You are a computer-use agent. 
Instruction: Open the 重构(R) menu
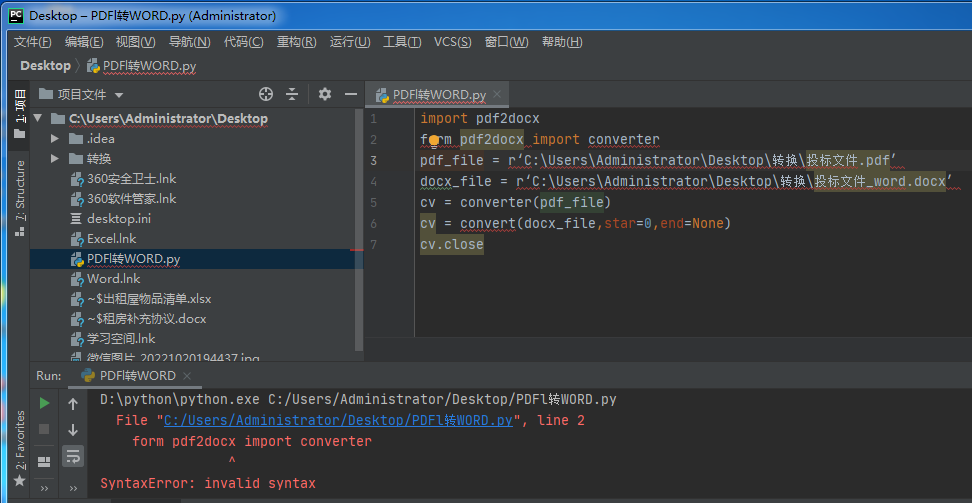click(x=296, y=42)
